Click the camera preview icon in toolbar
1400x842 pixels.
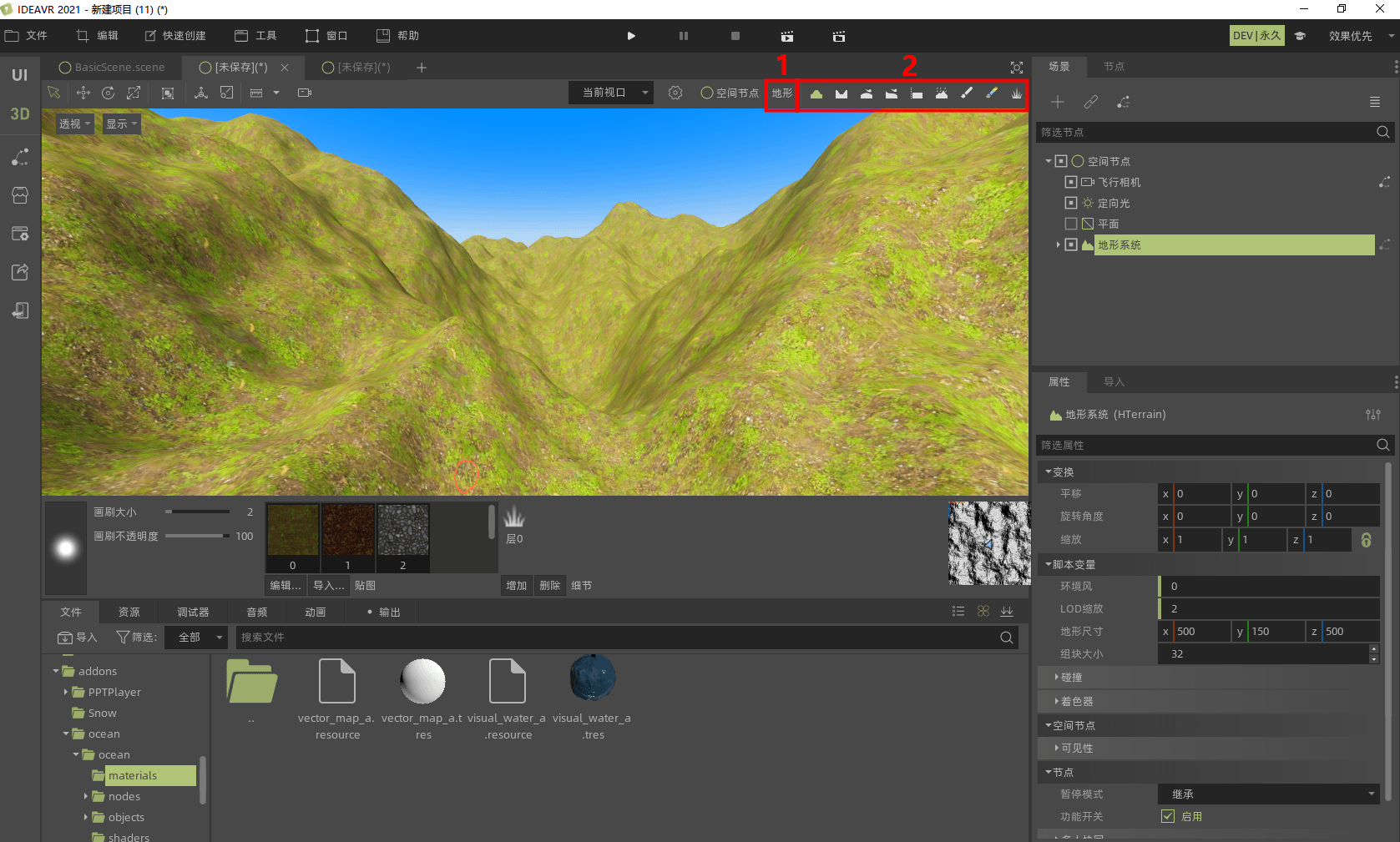[x=305, y=93]
